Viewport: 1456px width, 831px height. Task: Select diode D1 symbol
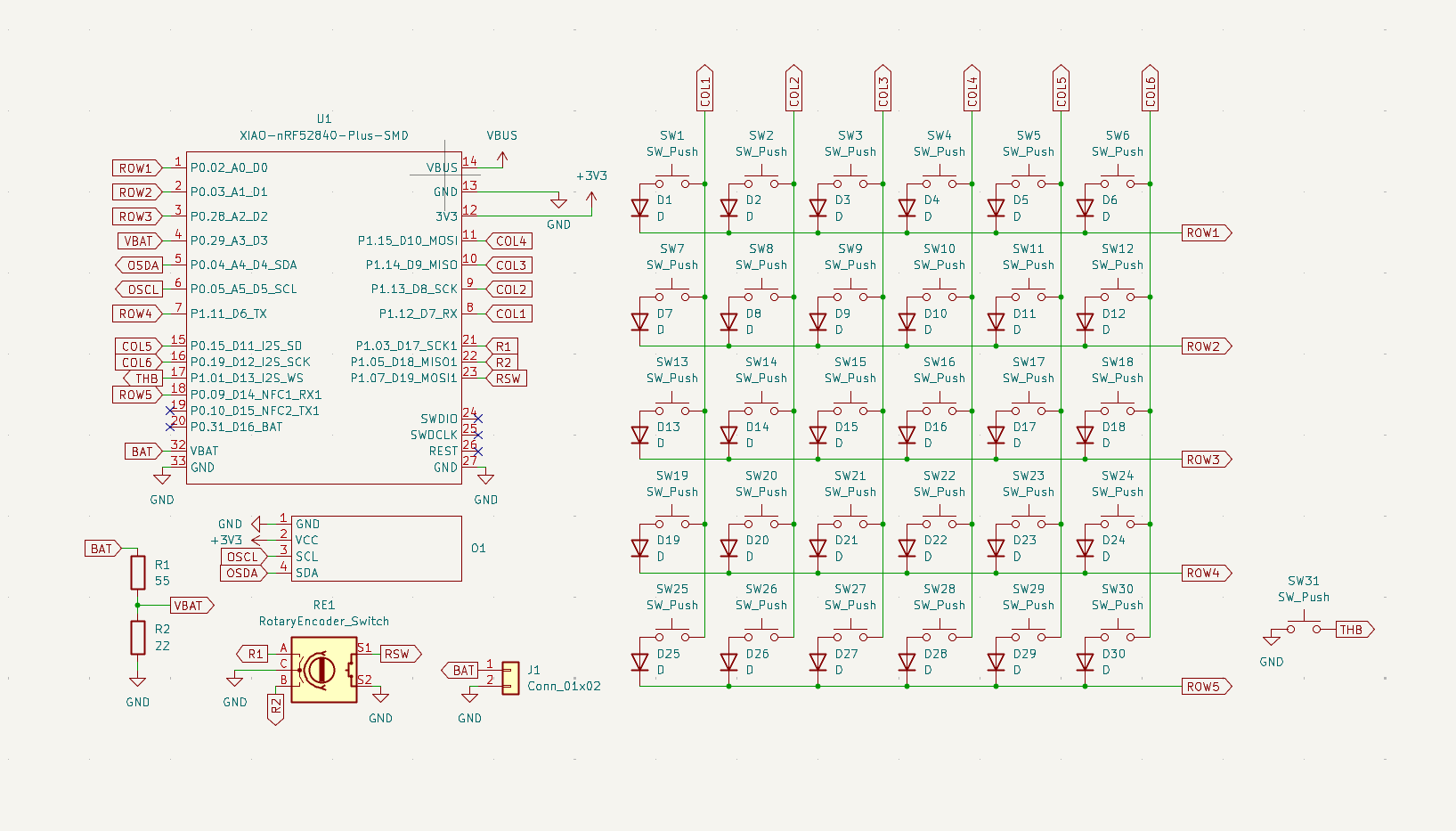(639, 208)
